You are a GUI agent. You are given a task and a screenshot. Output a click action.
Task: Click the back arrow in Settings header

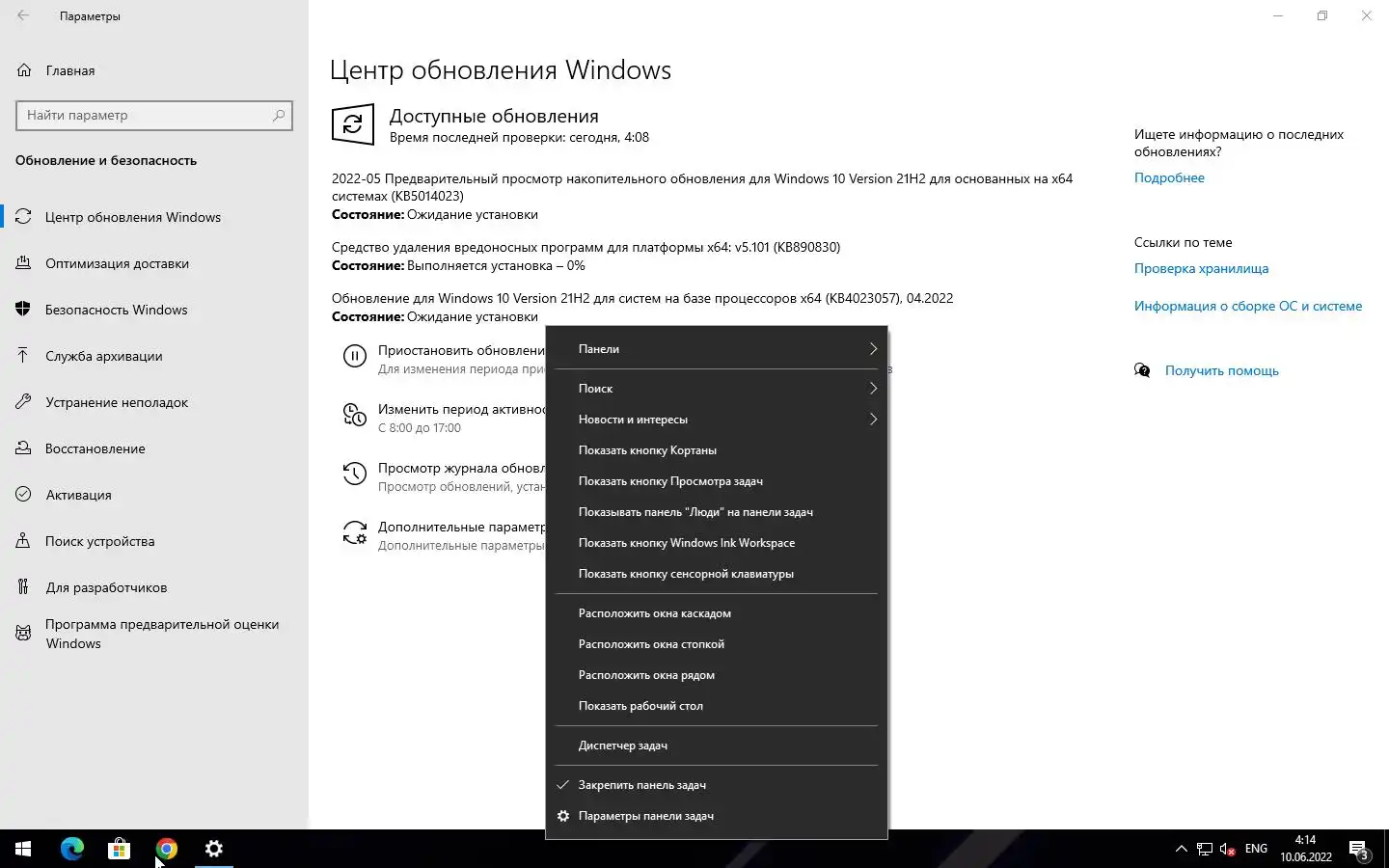point(23,15)
